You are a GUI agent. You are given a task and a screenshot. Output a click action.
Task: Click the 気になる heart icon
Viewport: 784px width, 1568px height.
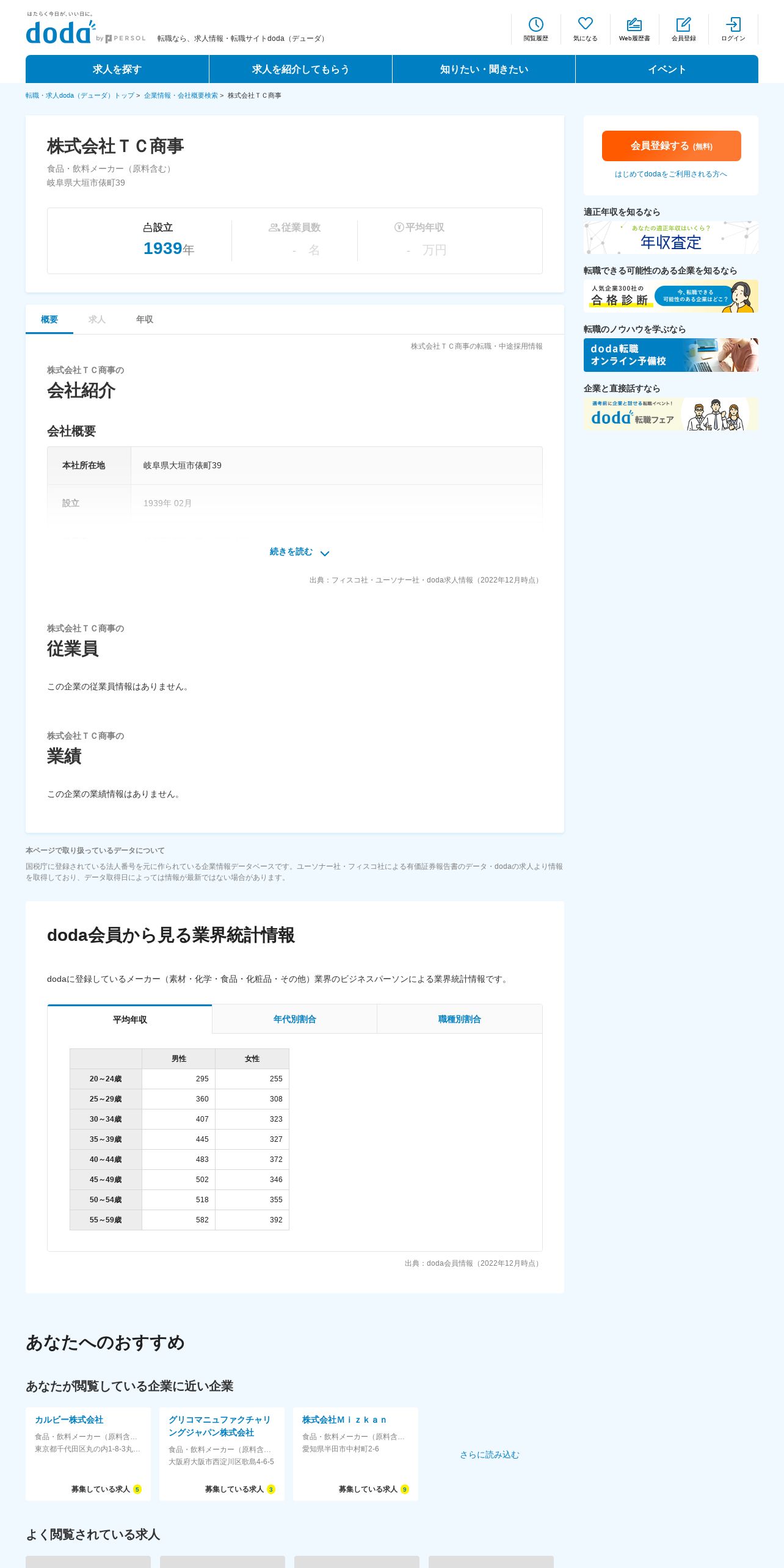click(x=585, y=24)
